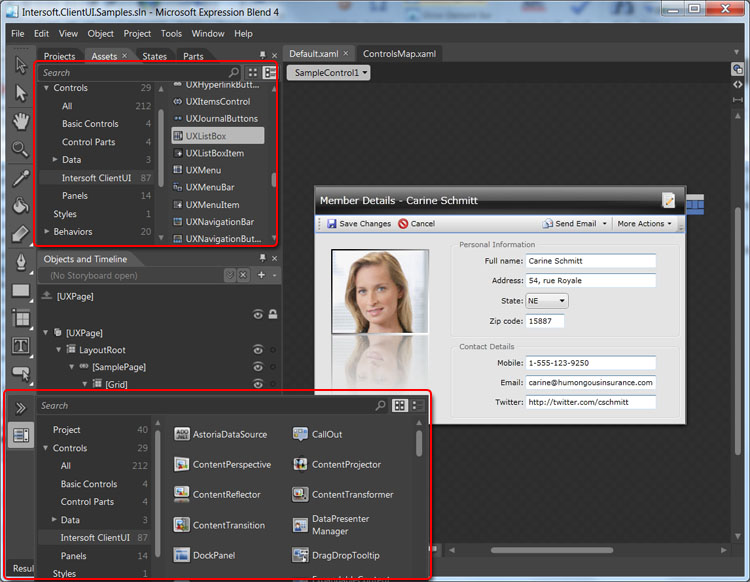Click the Cancel button in Member Details
The image size is (750, 582).
pos(417,223)
